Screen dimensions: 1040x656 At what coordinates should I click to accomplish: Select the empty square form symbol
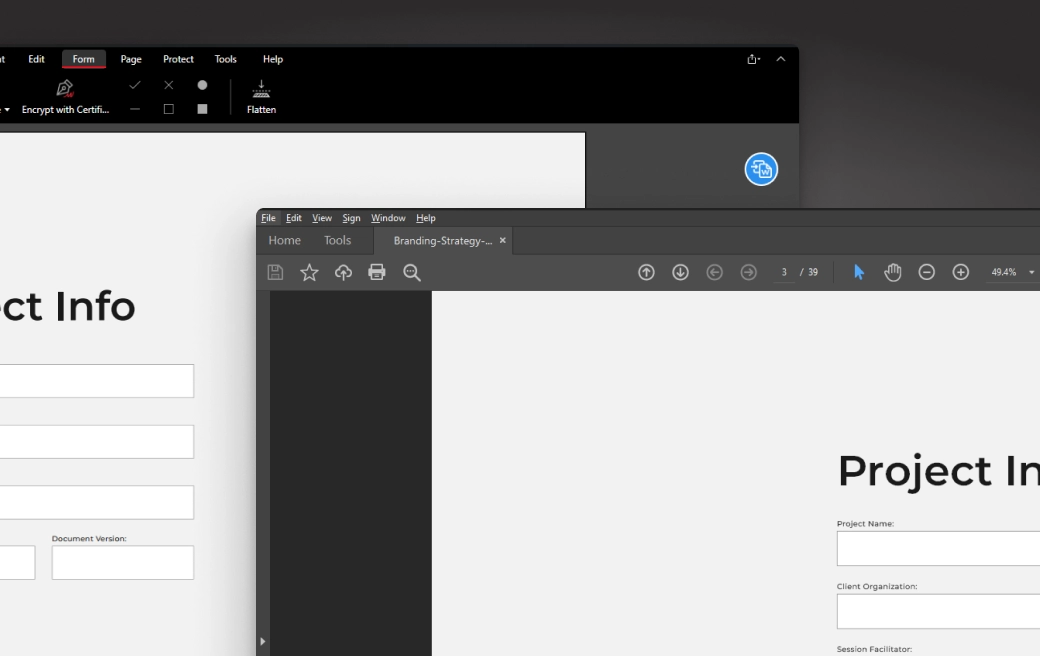pyautogui.click(x=168, y=109)
